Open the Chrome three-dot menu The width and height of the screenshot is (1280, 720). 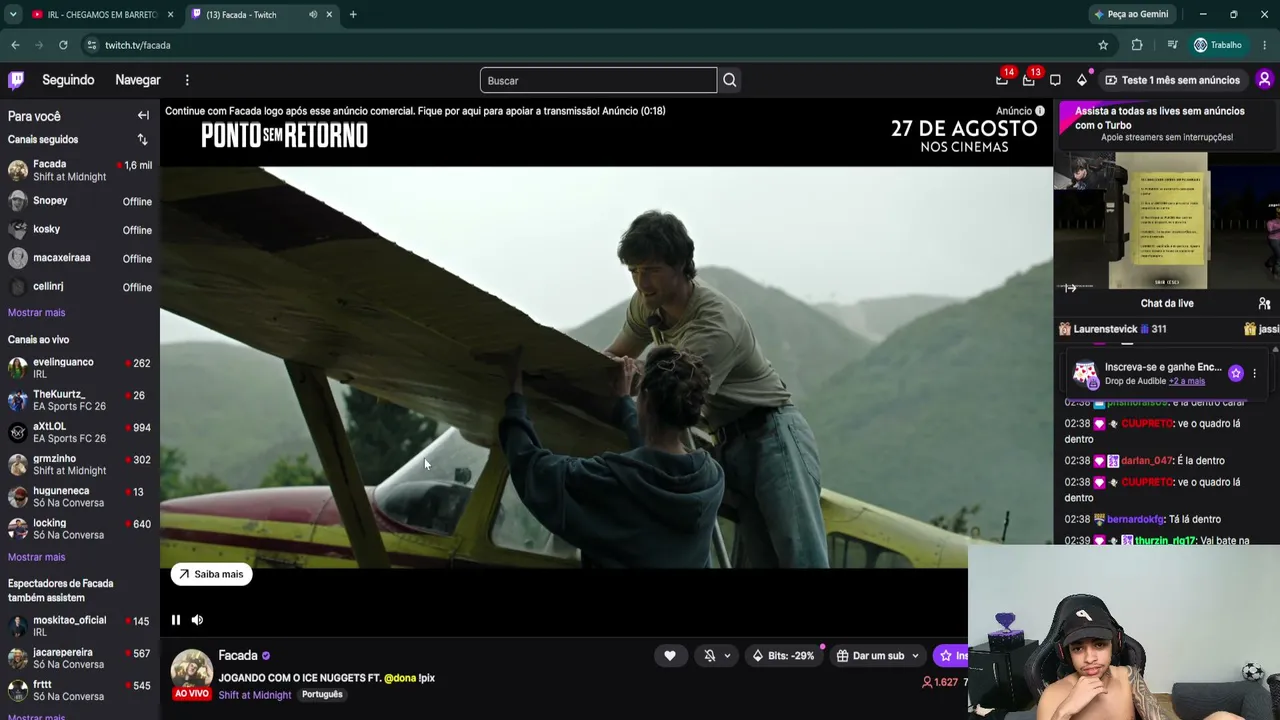pyautogui.click(x=1265, y=45)
